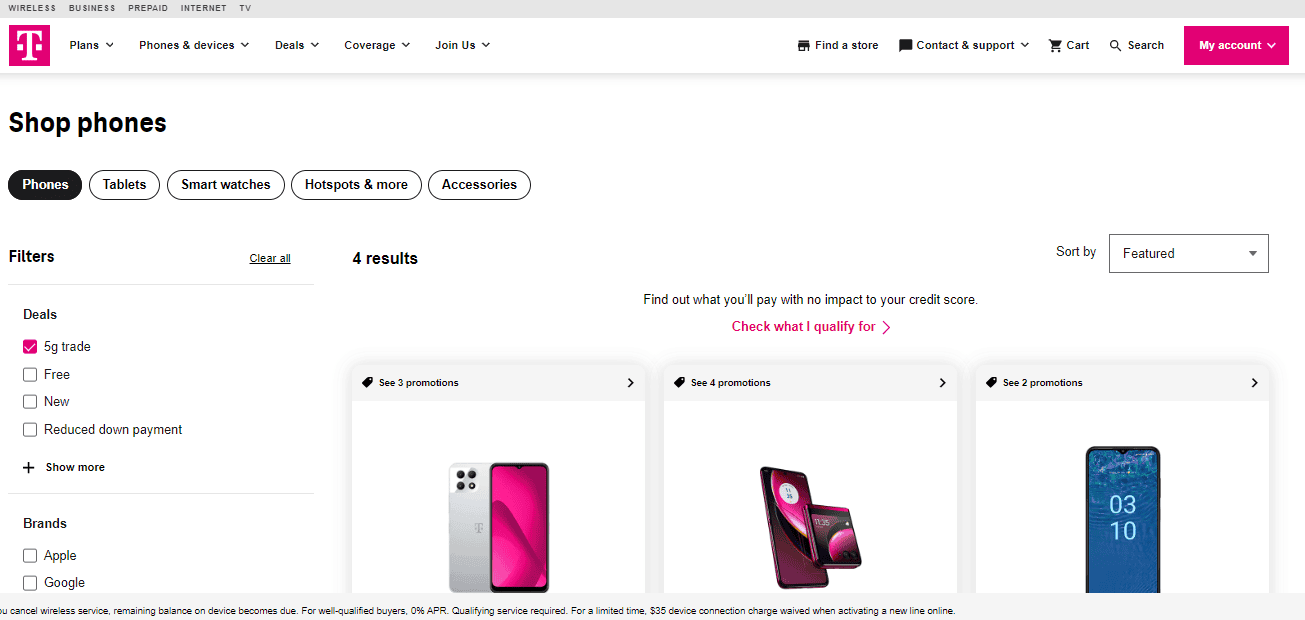Click Check what I qualify for

tap(810, 327)
